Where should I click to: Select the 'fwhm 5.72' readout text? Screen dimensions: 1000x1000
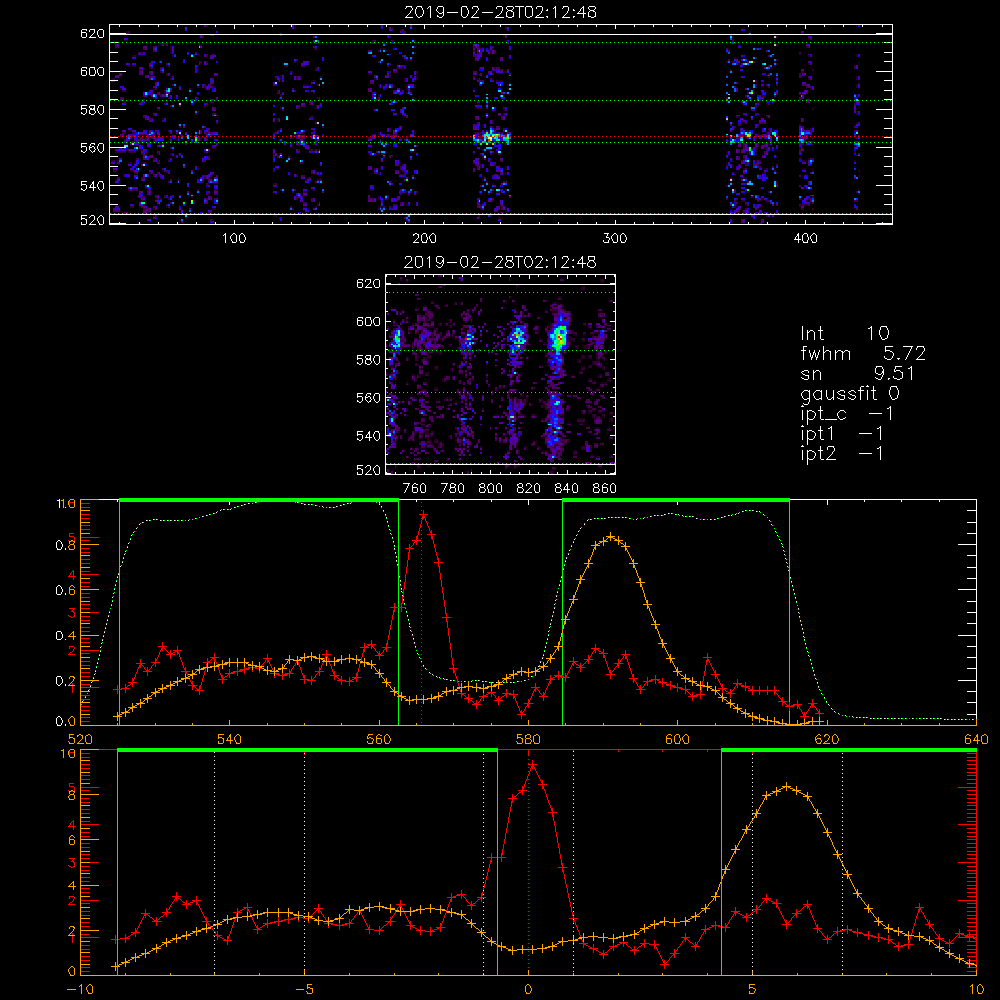click(x=863, y=353)
